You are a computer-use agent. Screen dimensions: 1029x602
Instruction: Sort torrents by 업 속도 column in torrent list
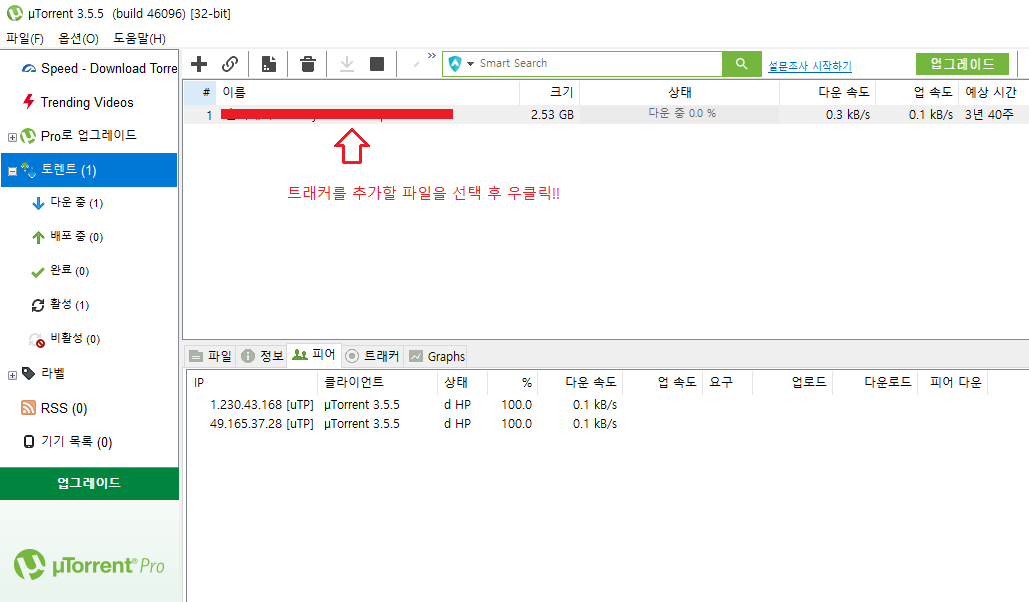click(917, 93)
